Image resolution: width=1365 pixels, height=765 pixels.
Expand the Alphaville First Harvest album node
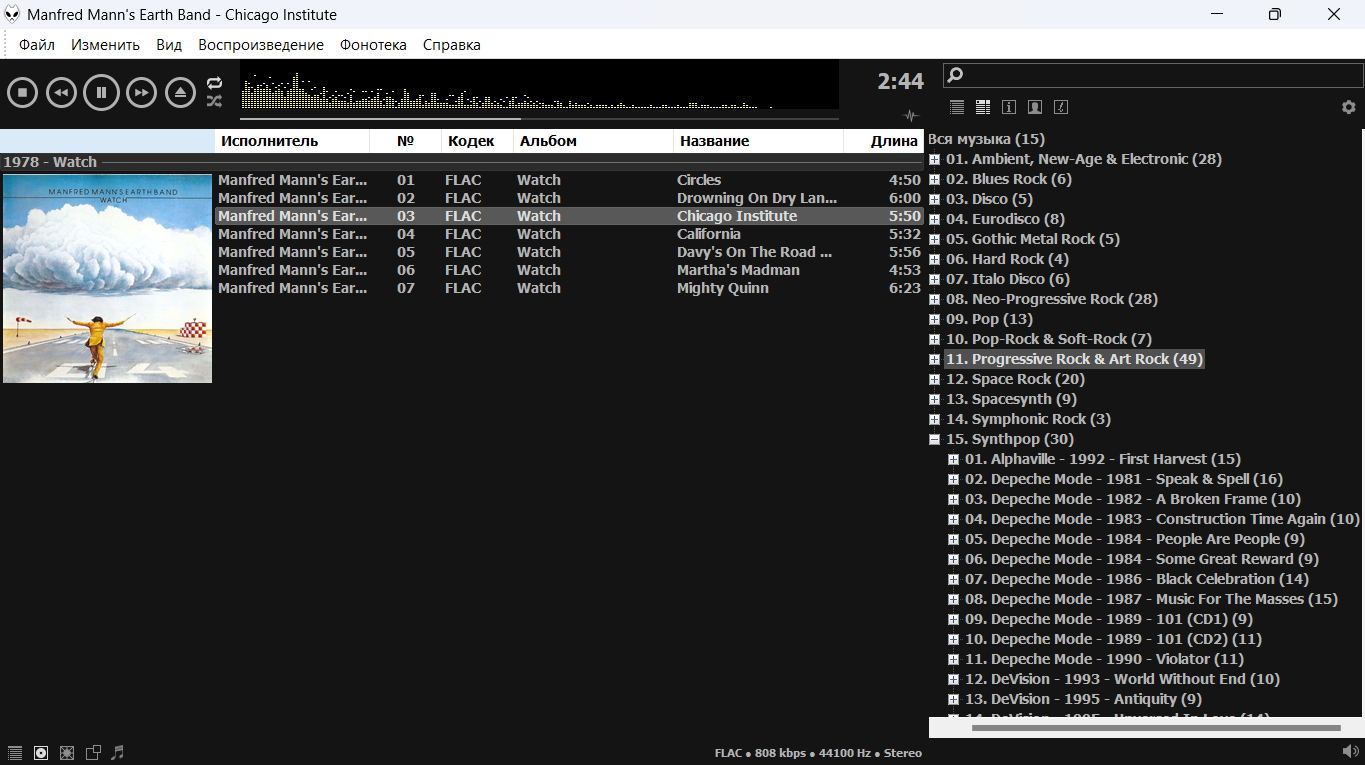[953, 459]
